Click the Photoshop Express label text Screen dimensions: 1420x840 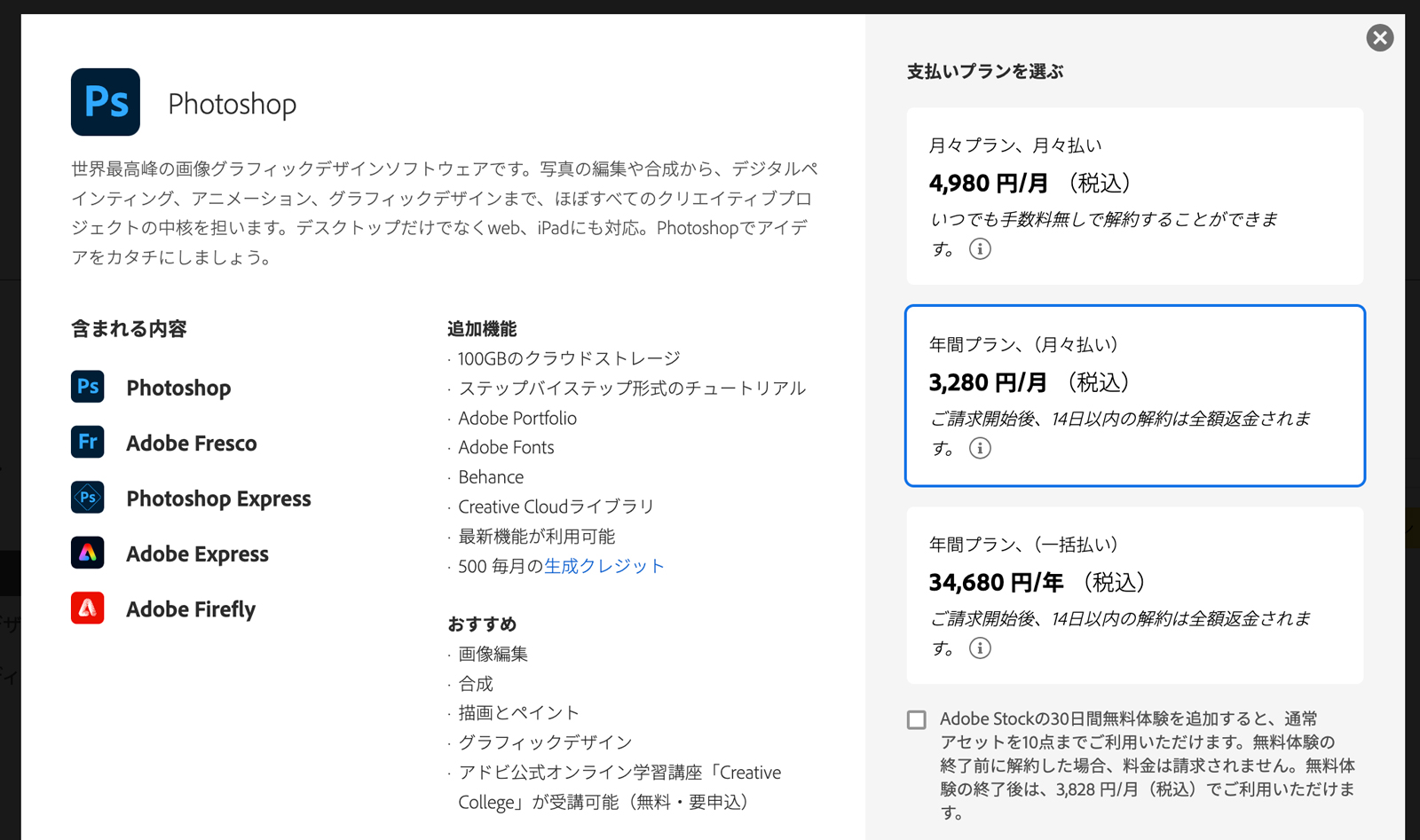coord(218,499)
